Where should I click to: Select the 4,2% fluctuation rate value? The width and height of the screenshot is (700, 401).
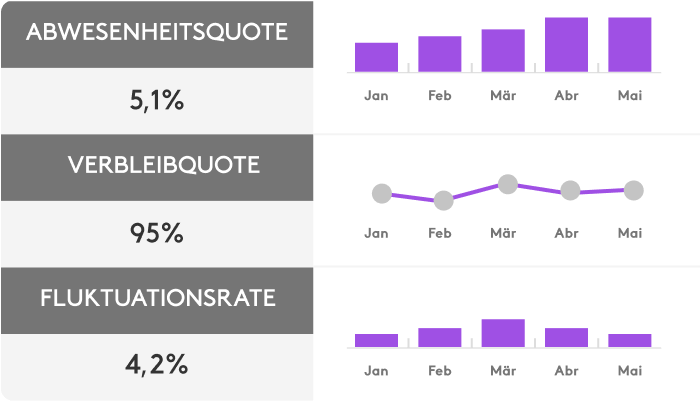click(157, 364)
